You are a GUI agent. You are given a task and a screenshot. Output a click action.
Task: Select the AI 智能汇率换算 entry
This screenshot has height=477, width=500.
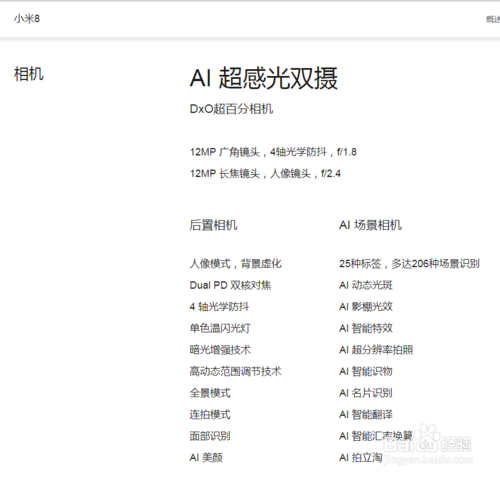376,436
